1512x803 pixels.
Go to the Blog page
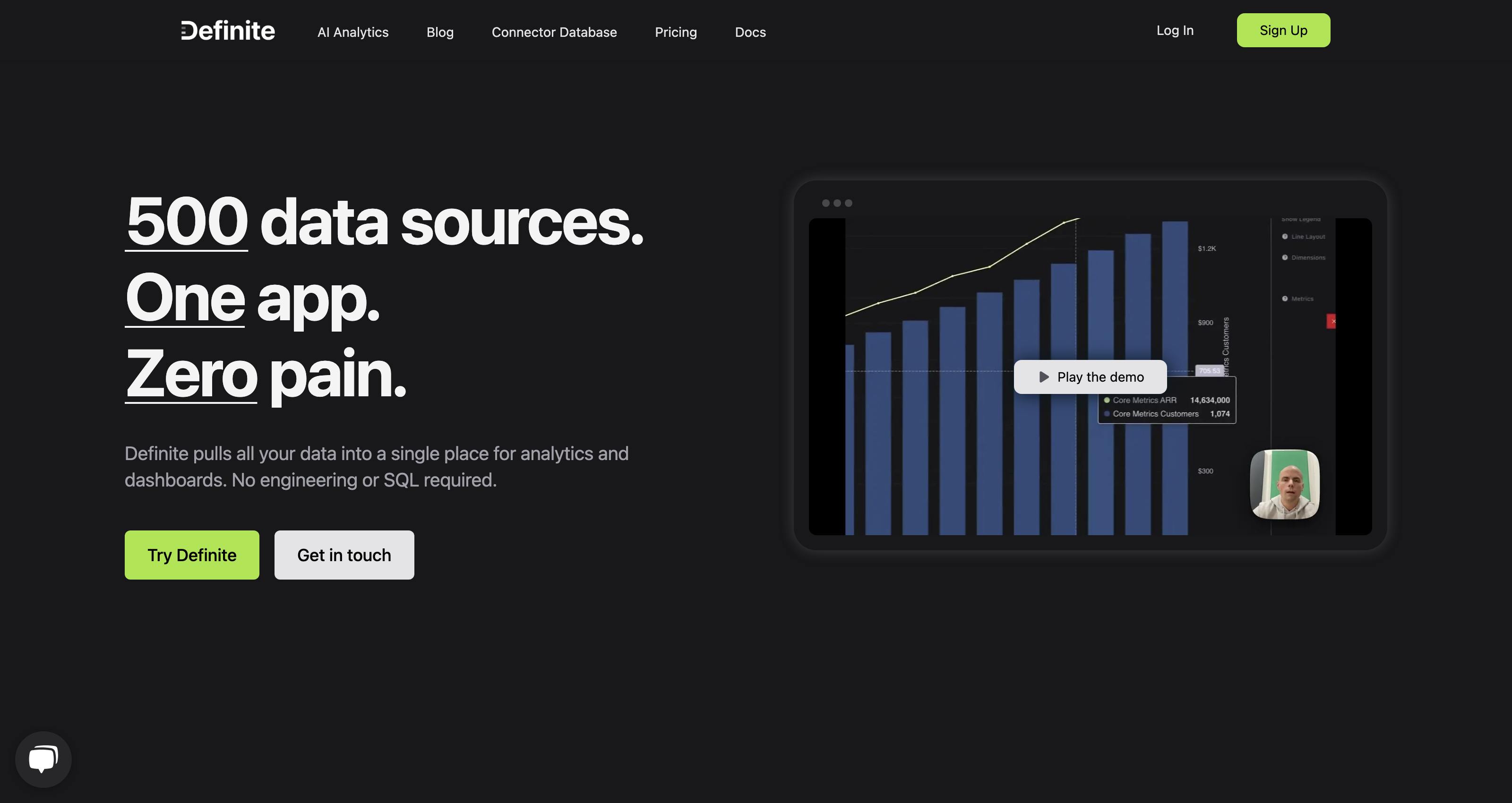point(439,32)
